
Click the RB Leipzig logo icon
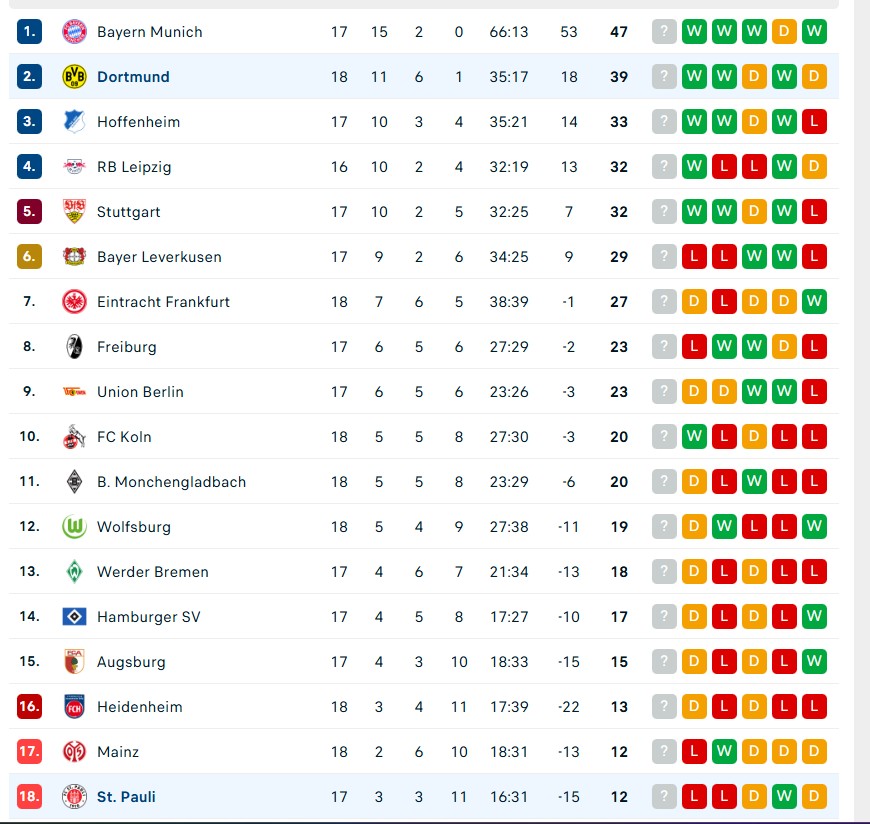click(74, 167)
